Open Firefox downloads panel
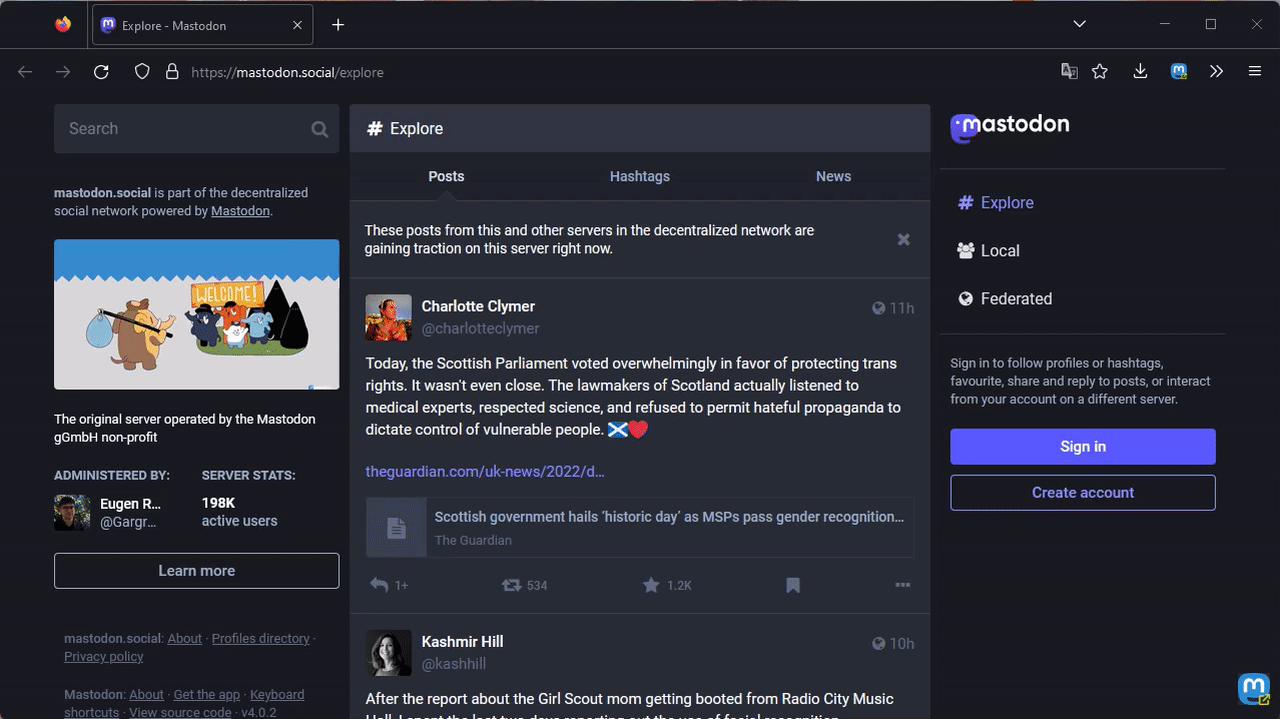 pos(1140,72)
